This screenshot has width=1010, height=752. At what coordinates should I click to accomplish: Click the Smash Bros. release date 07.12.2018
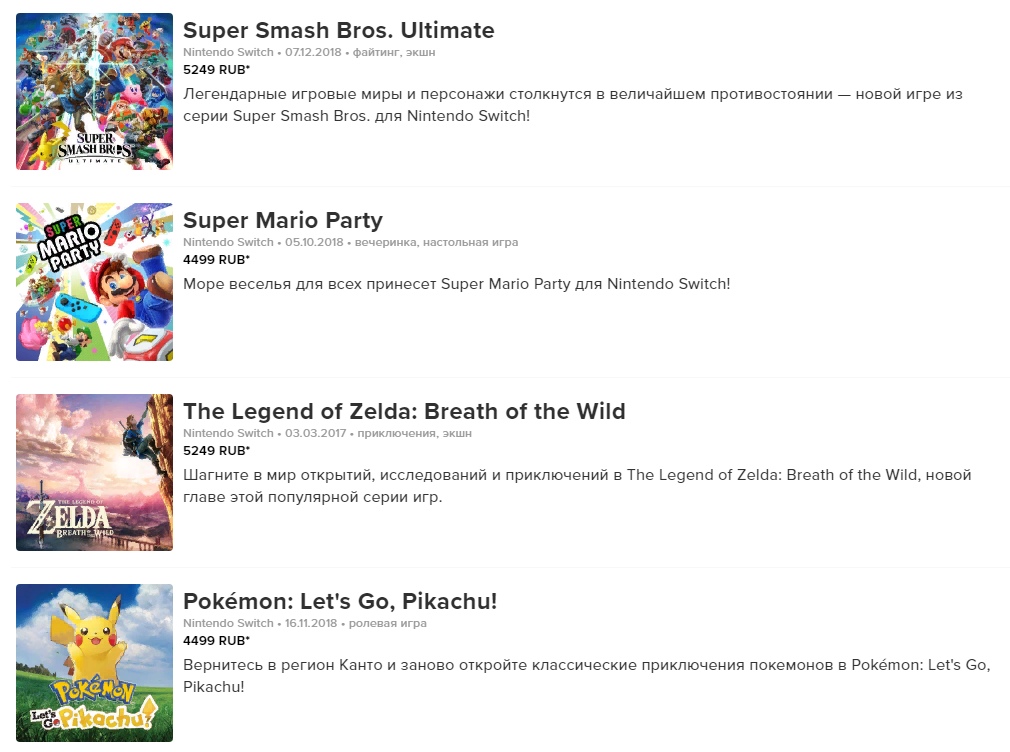click(314, 52)
